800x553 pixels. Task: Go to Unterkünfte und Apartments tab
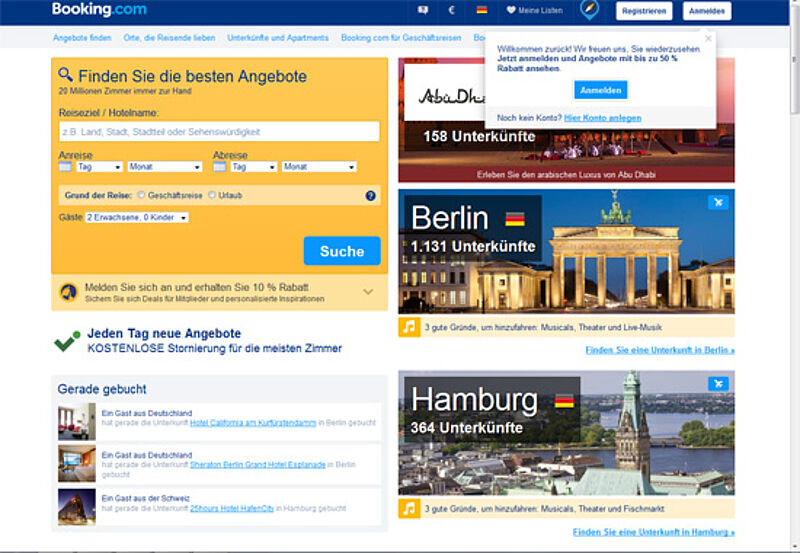278,38
